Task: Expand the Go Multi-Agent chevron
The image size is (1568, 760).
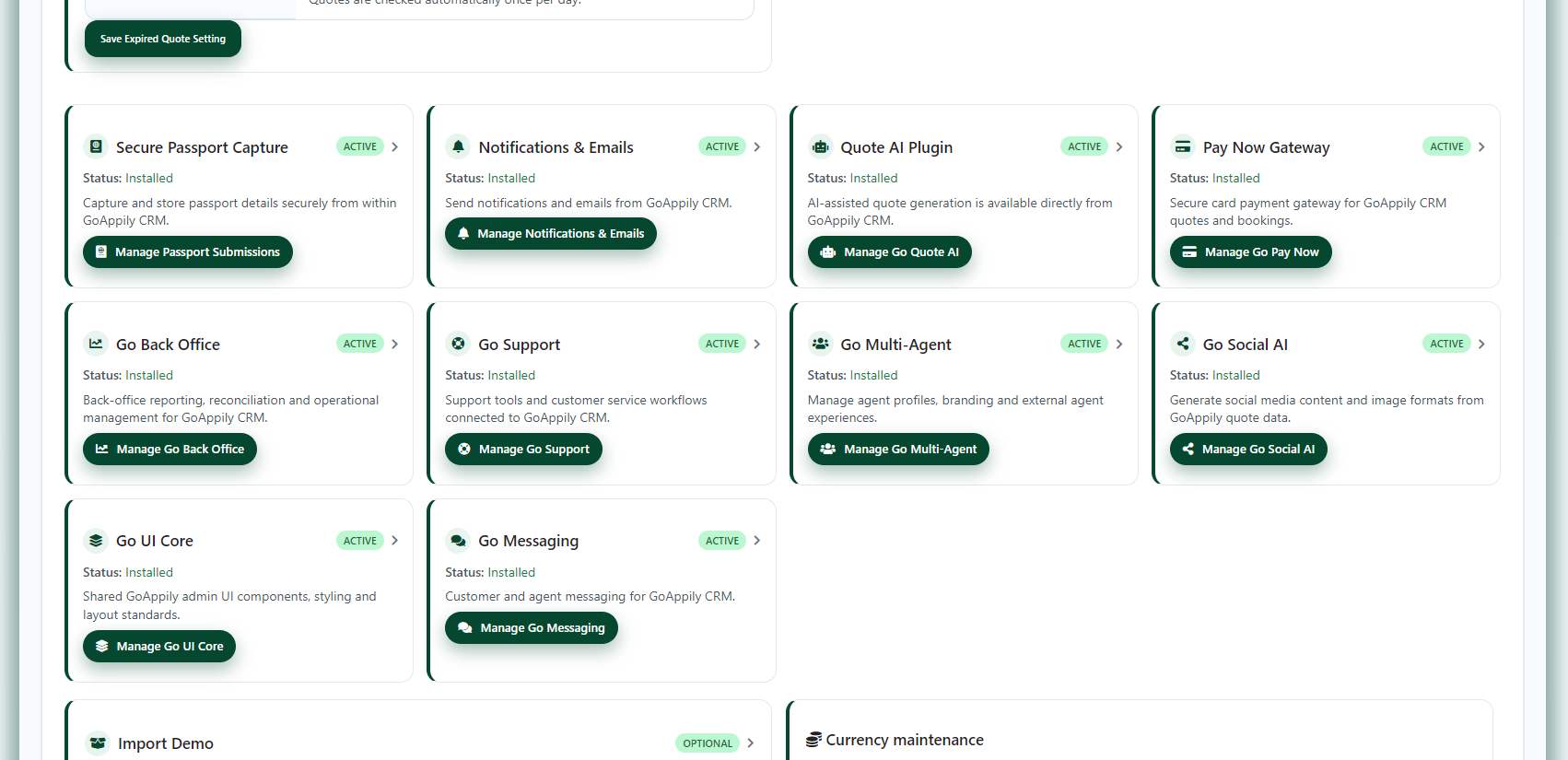Action: pyautogui.click(x=1119, y=344)
